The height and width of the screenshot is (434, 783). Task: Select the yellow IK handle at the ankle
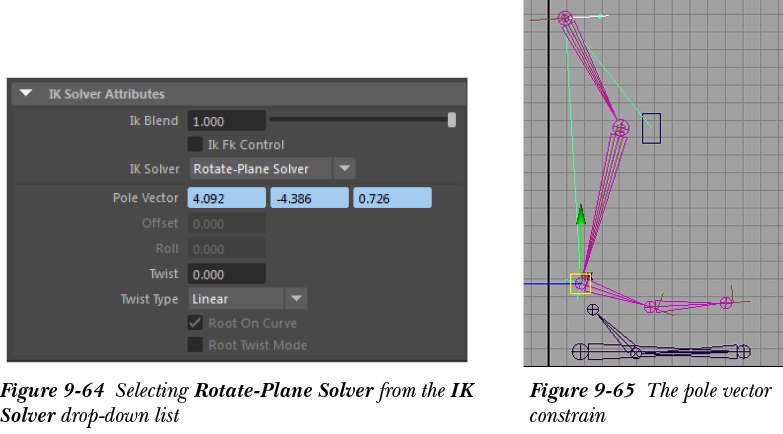tap(580, 283)
